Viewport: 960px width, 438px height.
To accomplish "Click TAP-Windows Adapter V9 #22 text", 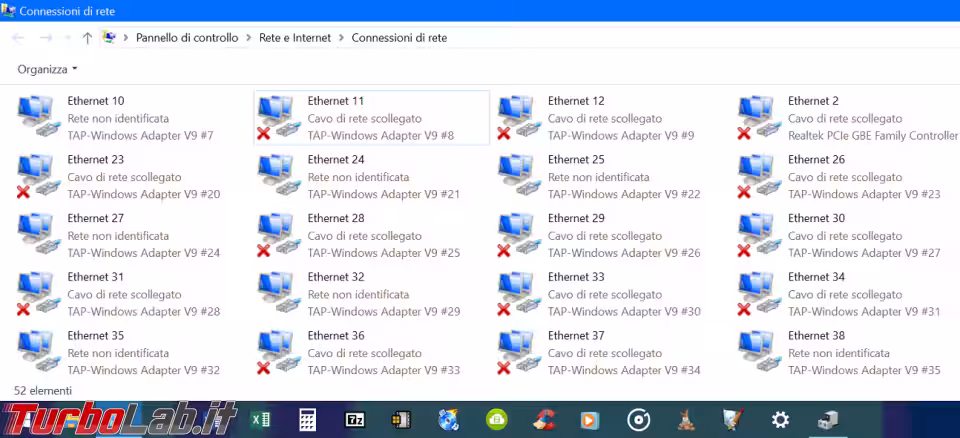I will click(x=624, y=194).
